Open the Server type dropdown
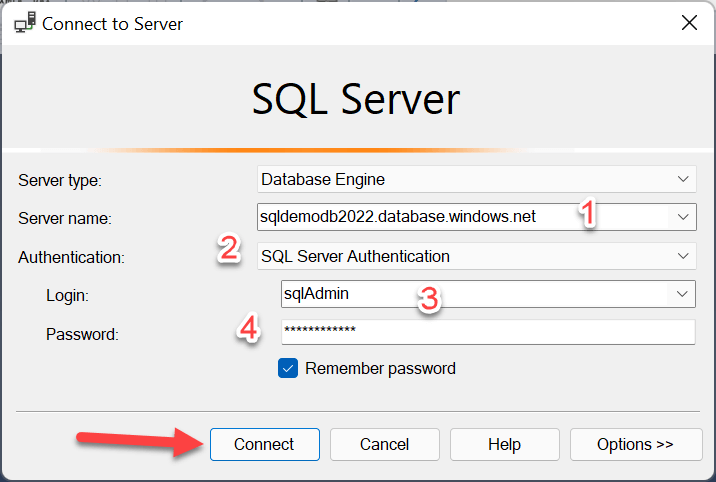 pyautogui.click(x=477, y=179)
